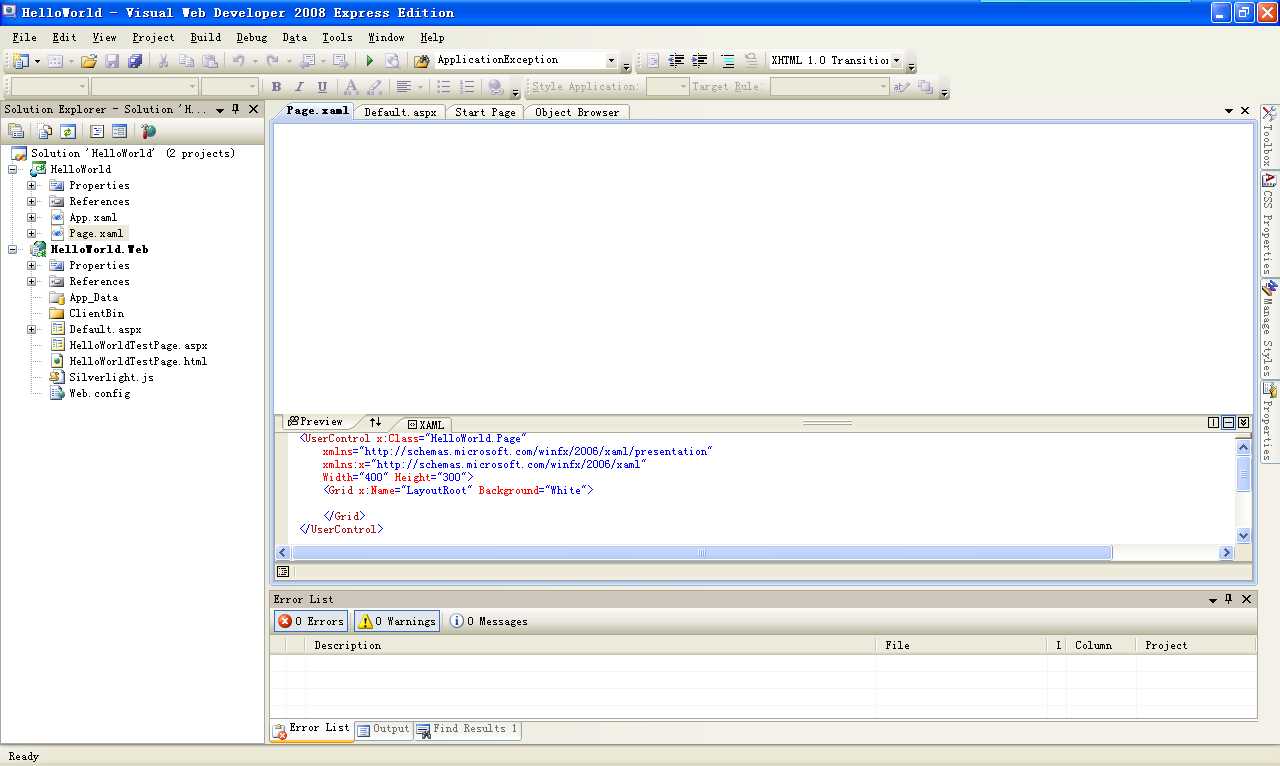Swap panes with the arrows icon
Screen dimensions: 1280x766
click(375, 422)
